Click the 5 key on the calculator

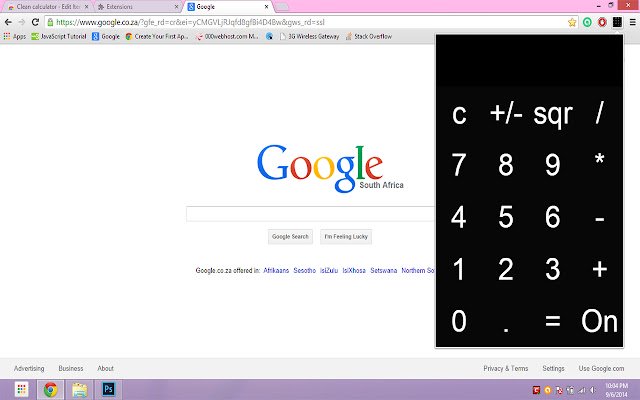pos(506,217)
